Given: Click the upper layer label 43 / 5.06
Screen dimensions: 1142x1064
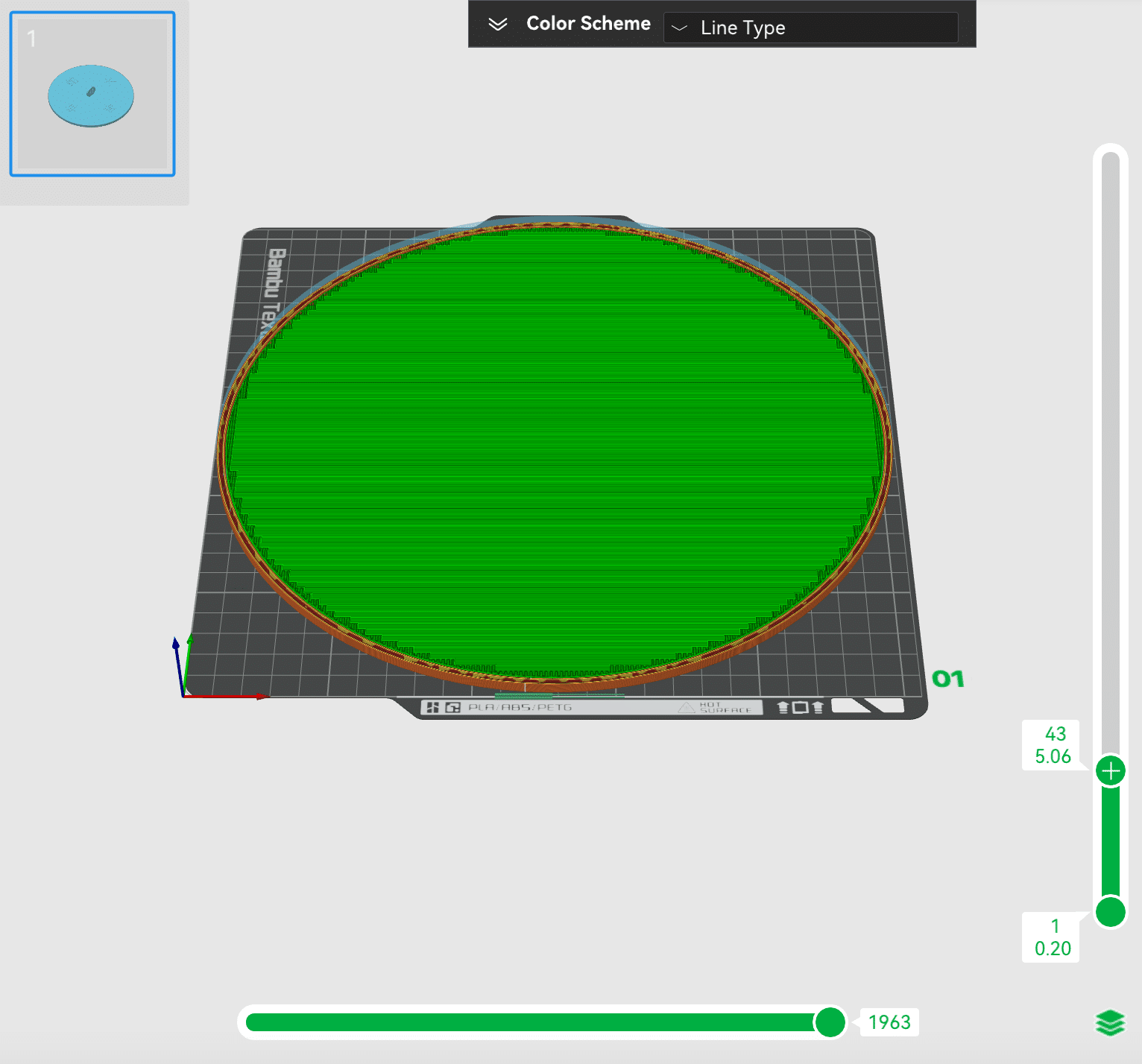Looking at the screenshot, I should click(x=1053, y=745).
